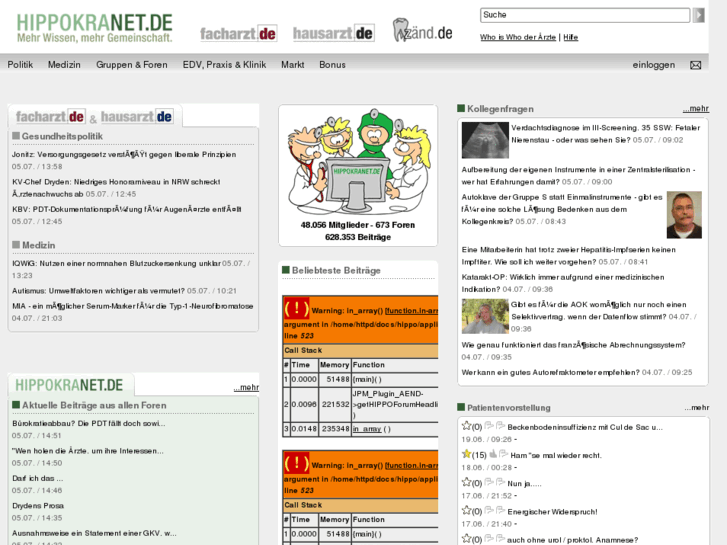
Task: Click the man on phone thumbnail
Action: [485, 316]
